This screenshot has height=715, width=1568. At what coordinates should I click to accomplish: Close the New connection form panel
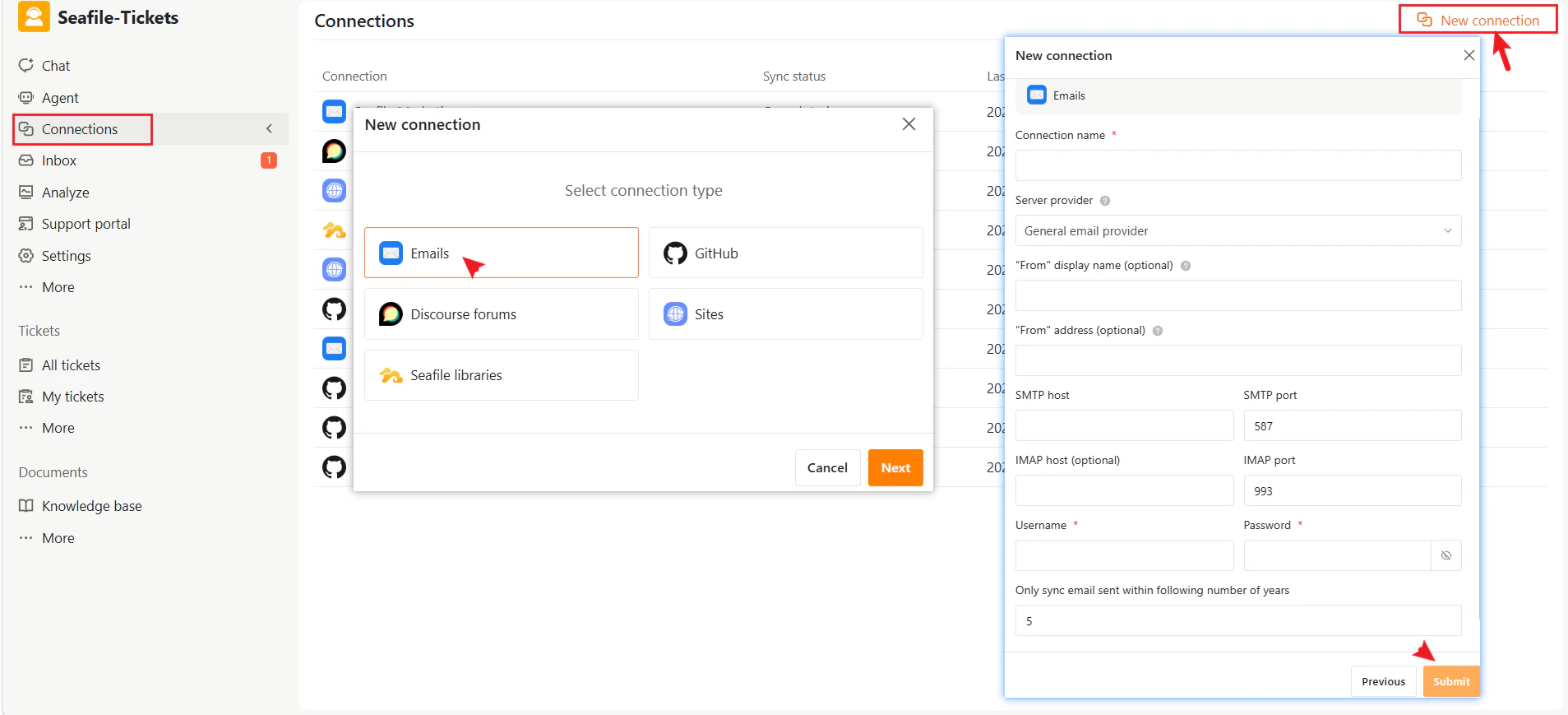tap(1469, 55)
